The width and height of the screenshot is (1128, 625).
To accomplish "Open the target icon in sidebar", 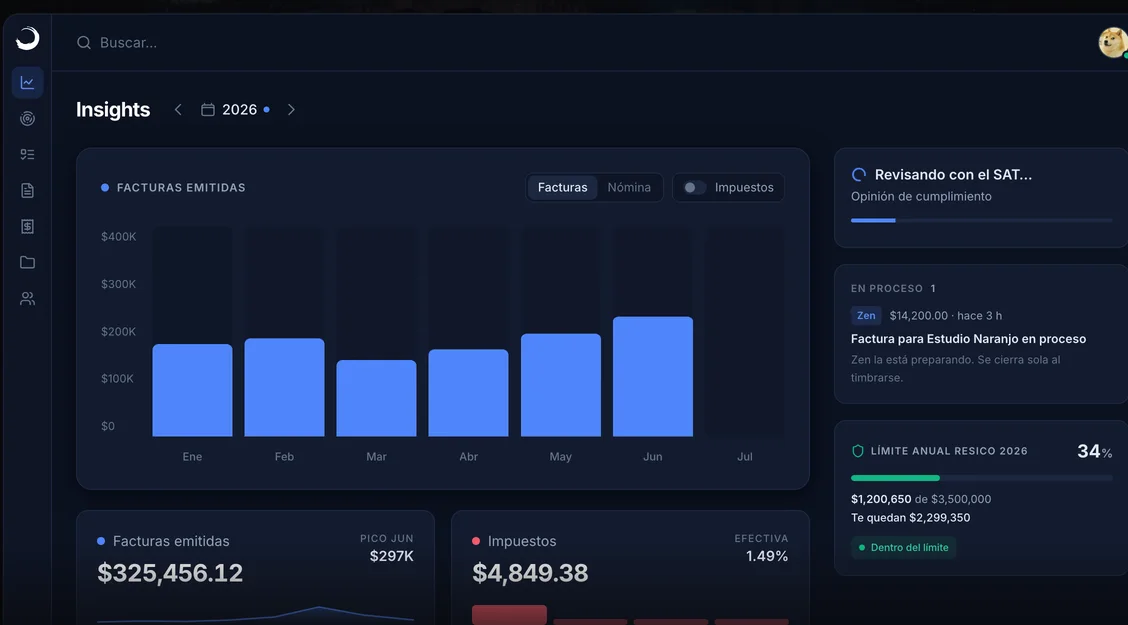I will point(27,119).
